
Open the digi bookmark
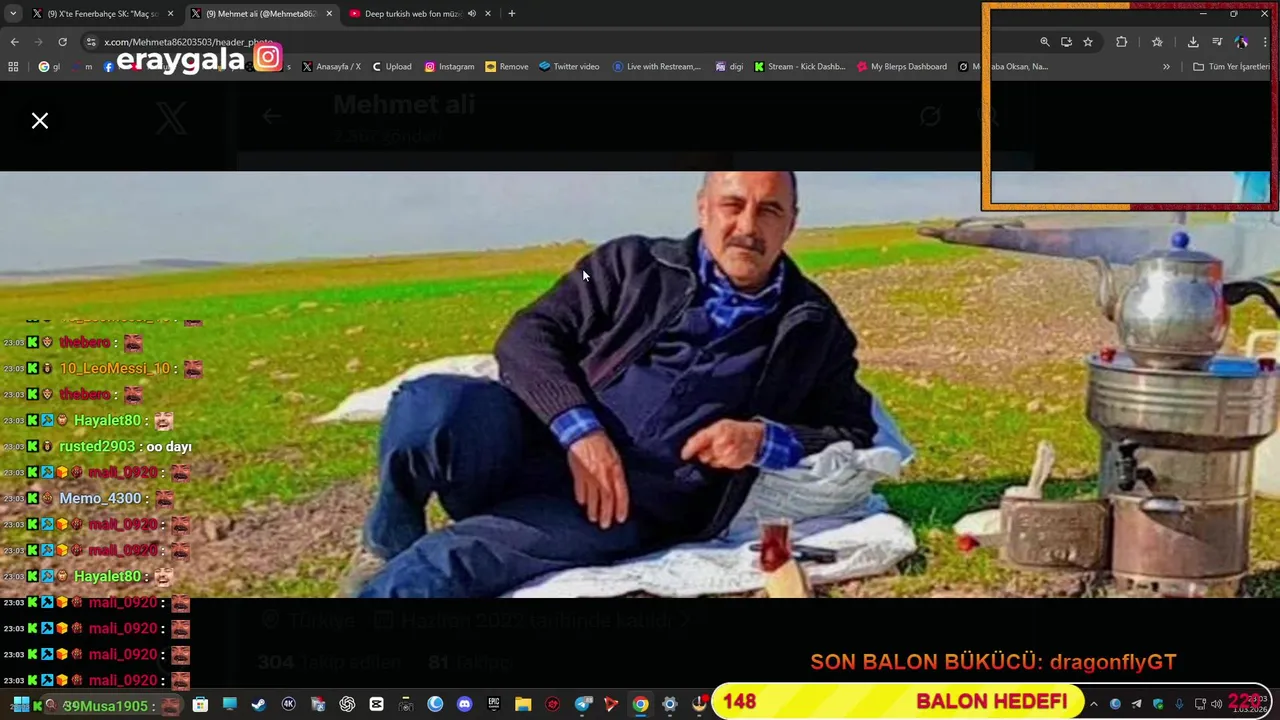[x=730, y=67]
